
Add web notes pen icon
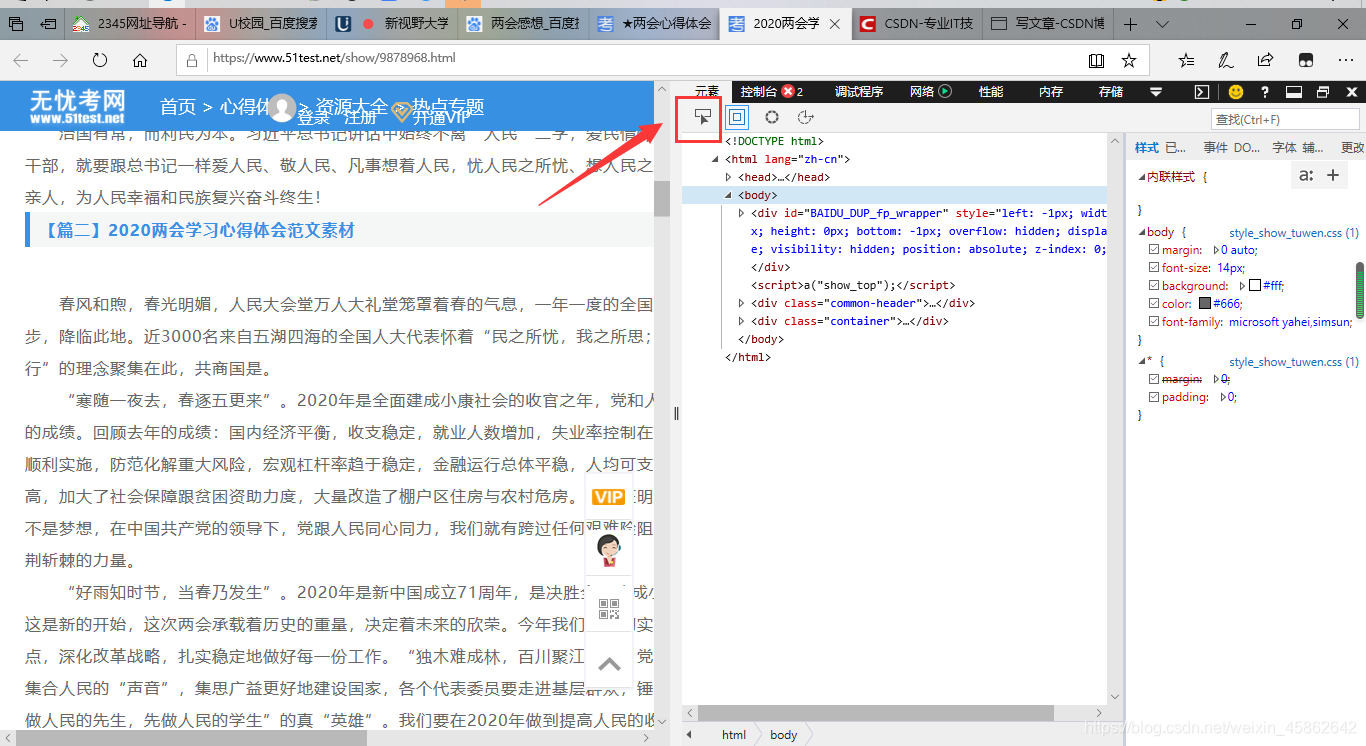[1226, 60]
